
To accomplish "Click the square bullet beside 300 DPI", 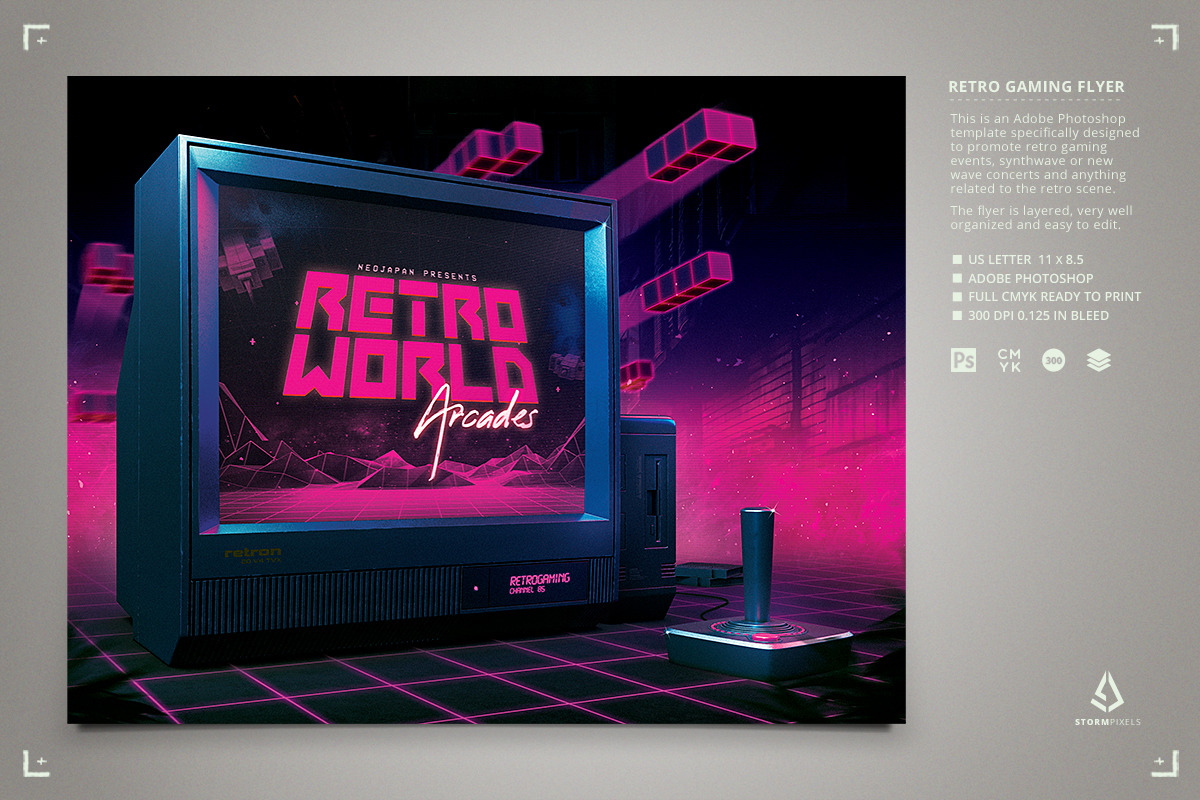I will coord(957,316).
